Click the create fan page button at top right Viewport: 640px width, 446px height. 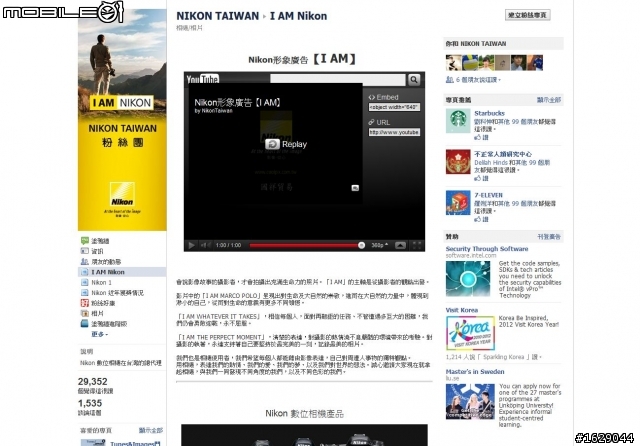click(527, 15)
